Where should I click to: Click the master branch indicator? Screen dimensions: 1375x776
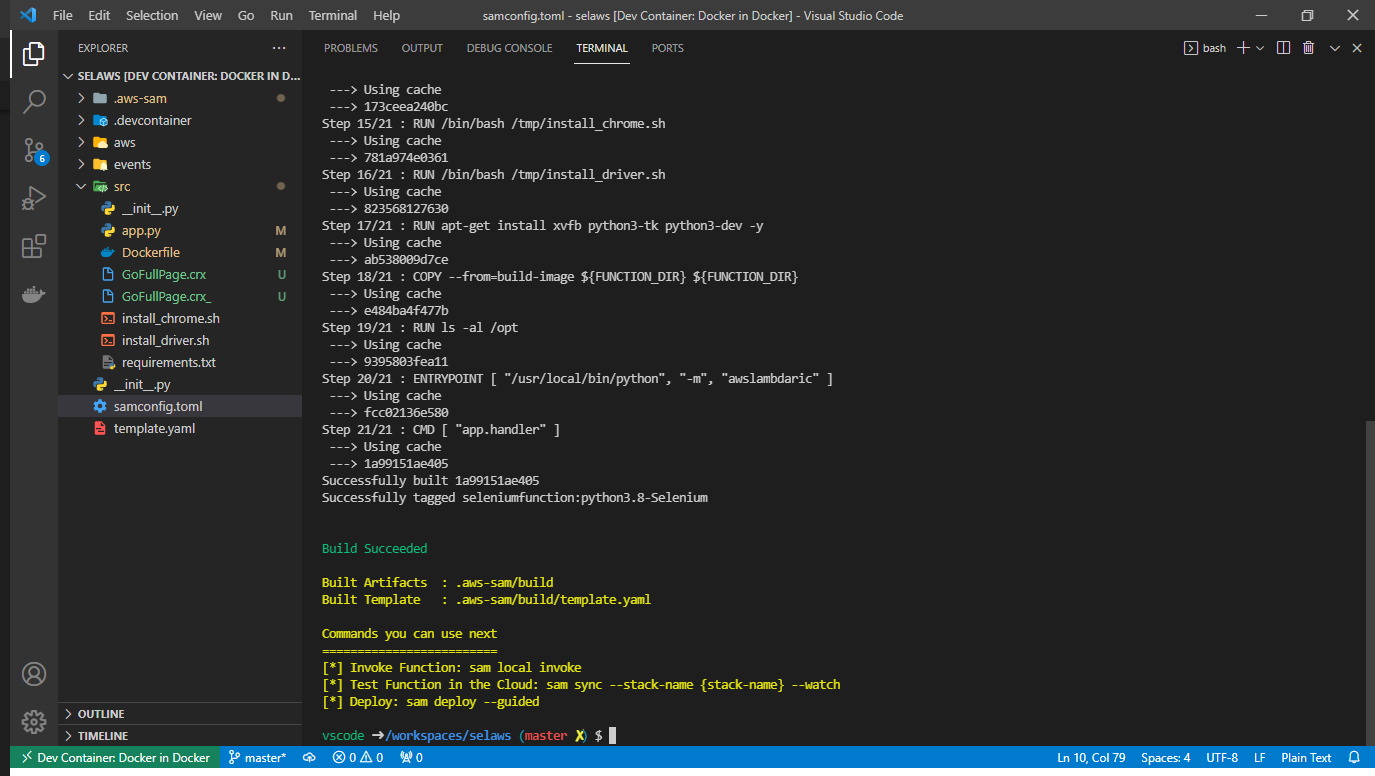point(258,757)
